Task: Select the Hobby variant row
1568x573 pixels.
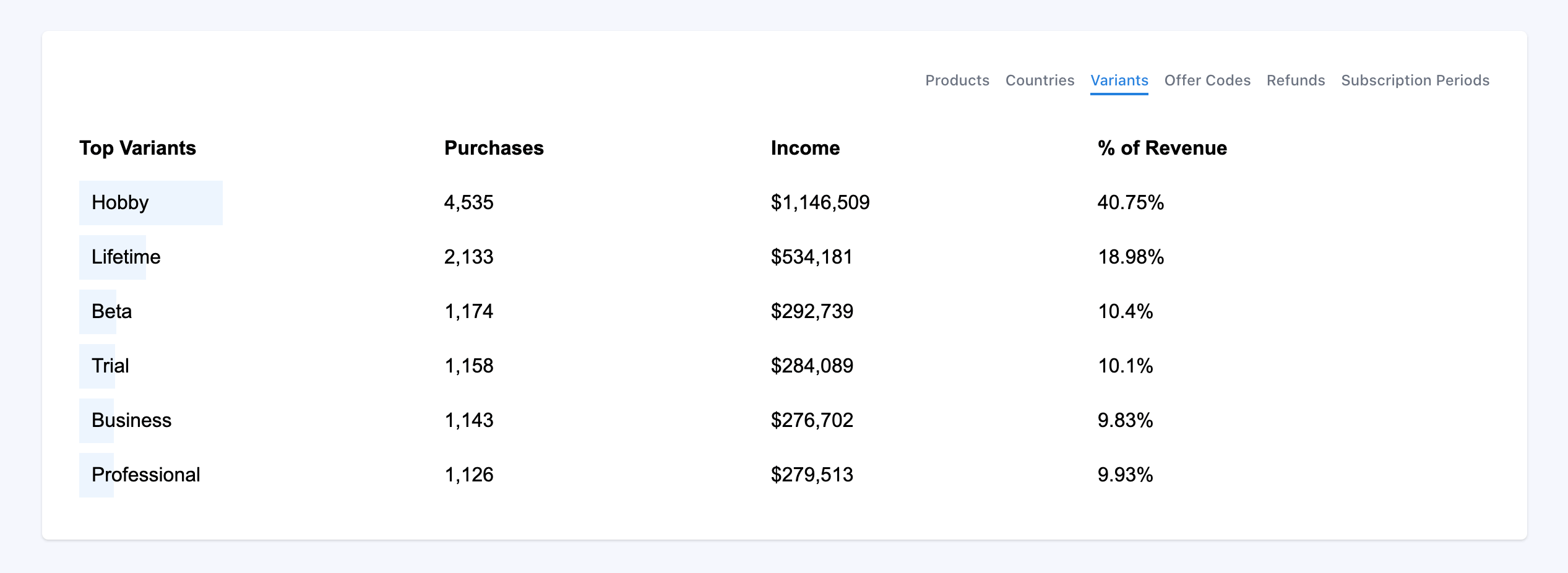Action: (120, 202)
